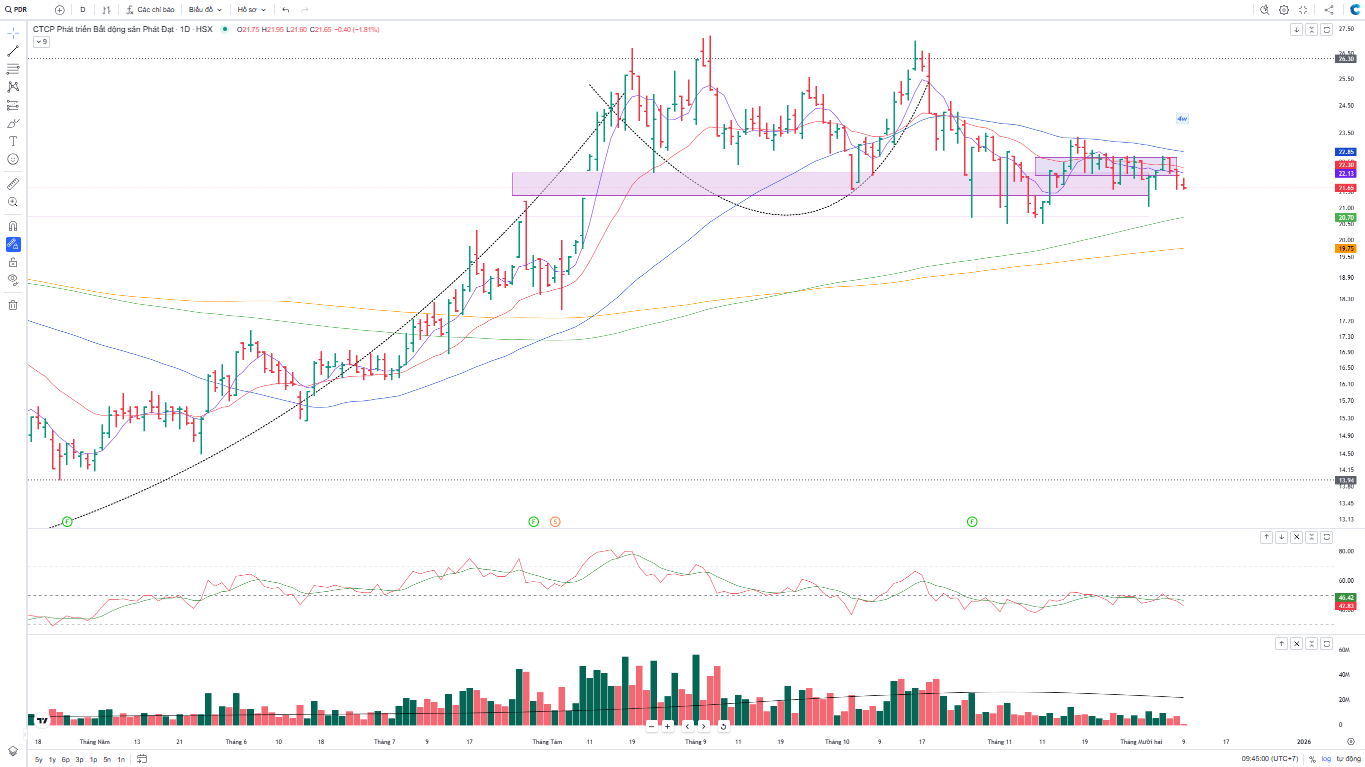Open the Fibonacci retracement tools
This screenshot has width=1365, height=767.
coord(13,69)
